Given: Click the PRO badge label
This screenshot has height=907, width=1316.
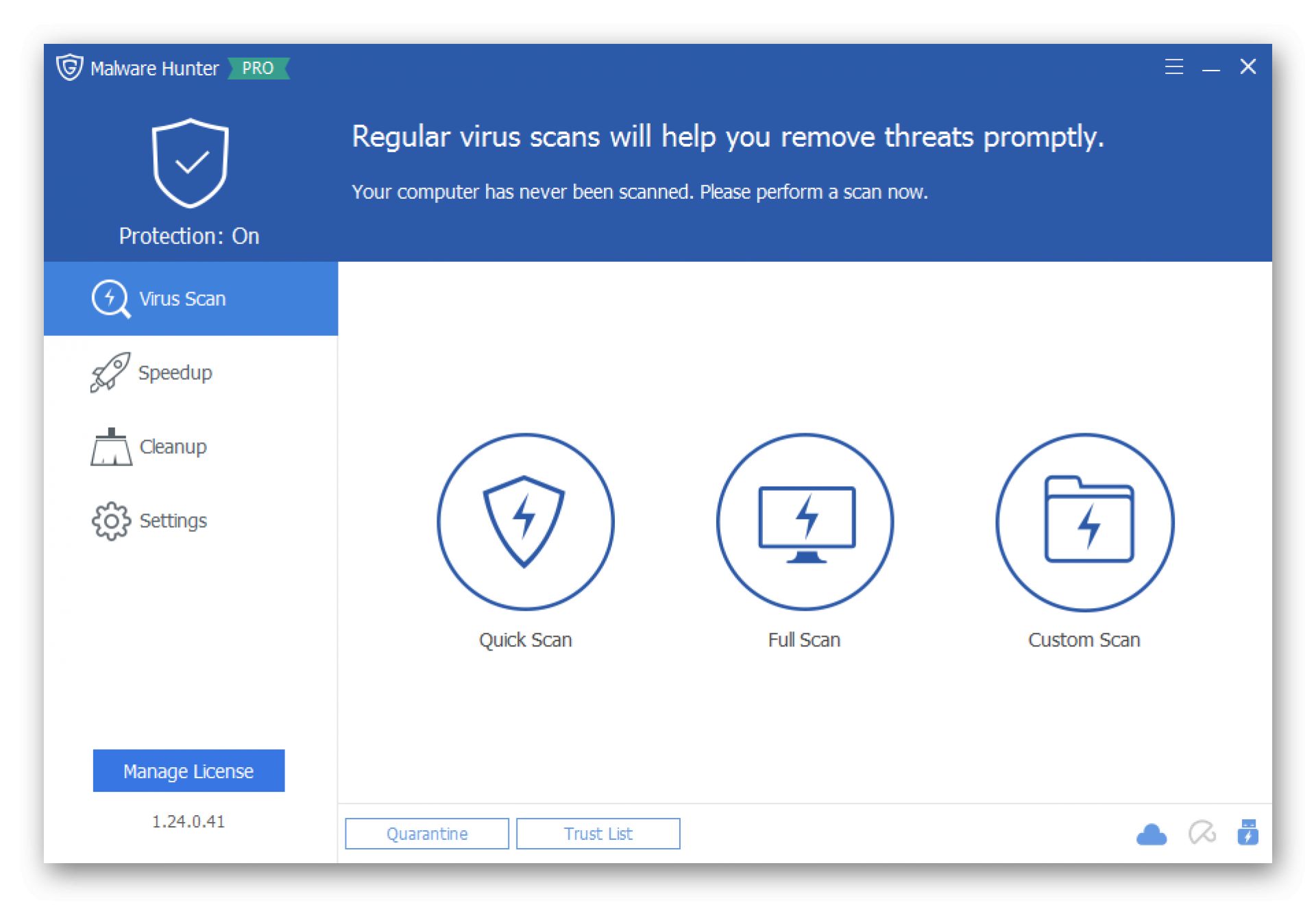Looking at the screenshot, I should [258, 68].
